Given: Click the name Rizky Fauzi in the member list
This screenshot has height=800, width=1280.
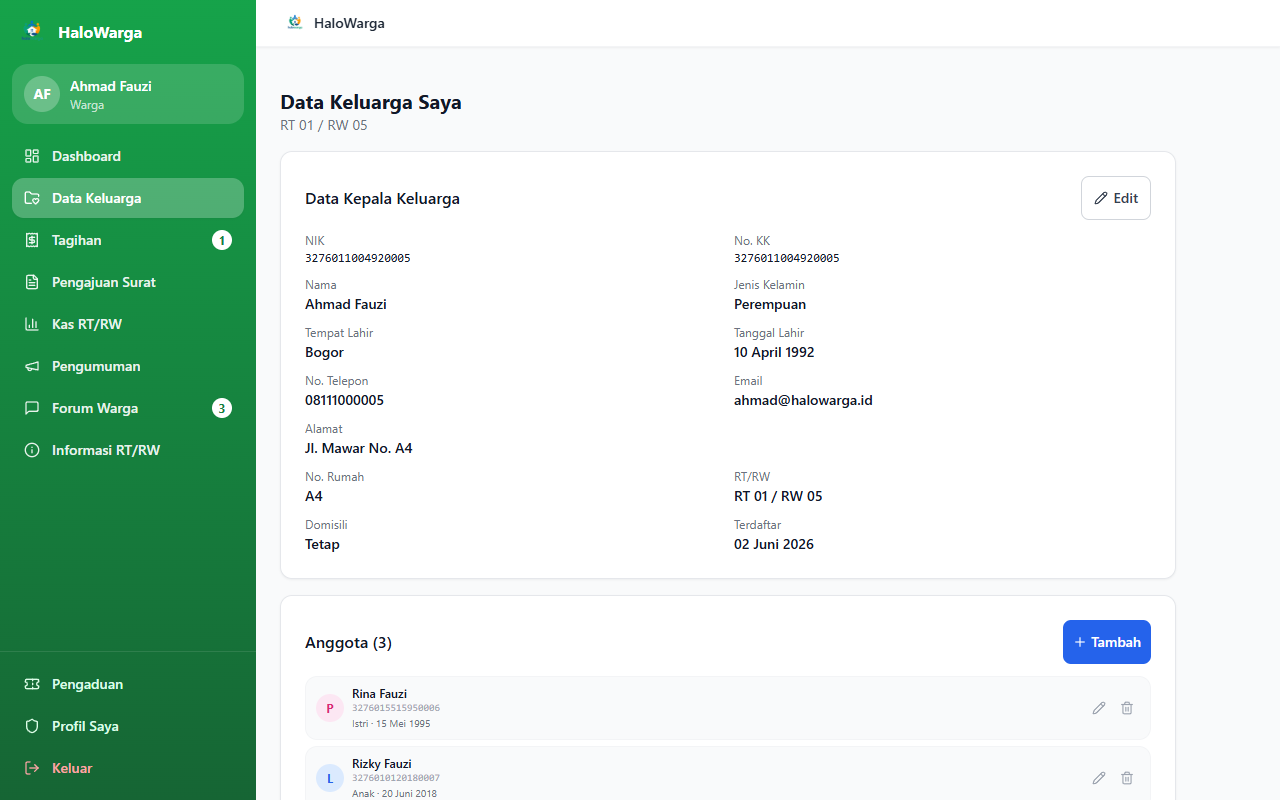Looking at the screenshot, I should click(382, 764).
